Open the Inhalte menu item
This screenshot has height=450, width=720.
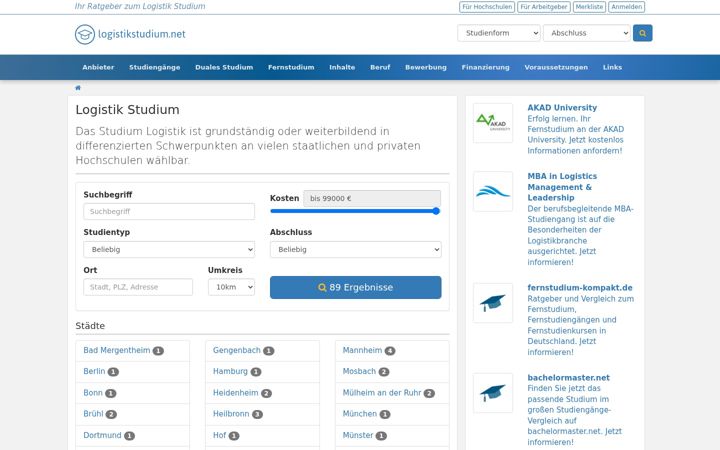pyautogui.click(x=342, y=67)
